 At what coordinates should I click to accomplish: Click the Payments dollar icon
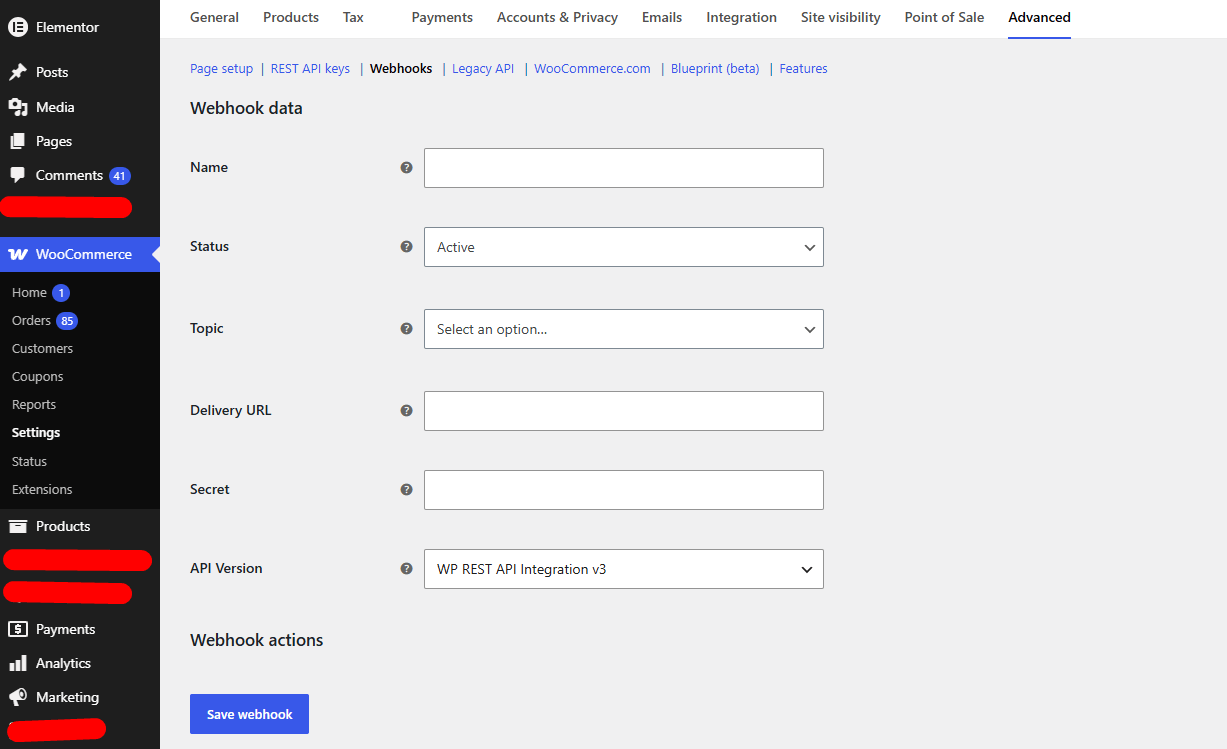coord(17,629)
